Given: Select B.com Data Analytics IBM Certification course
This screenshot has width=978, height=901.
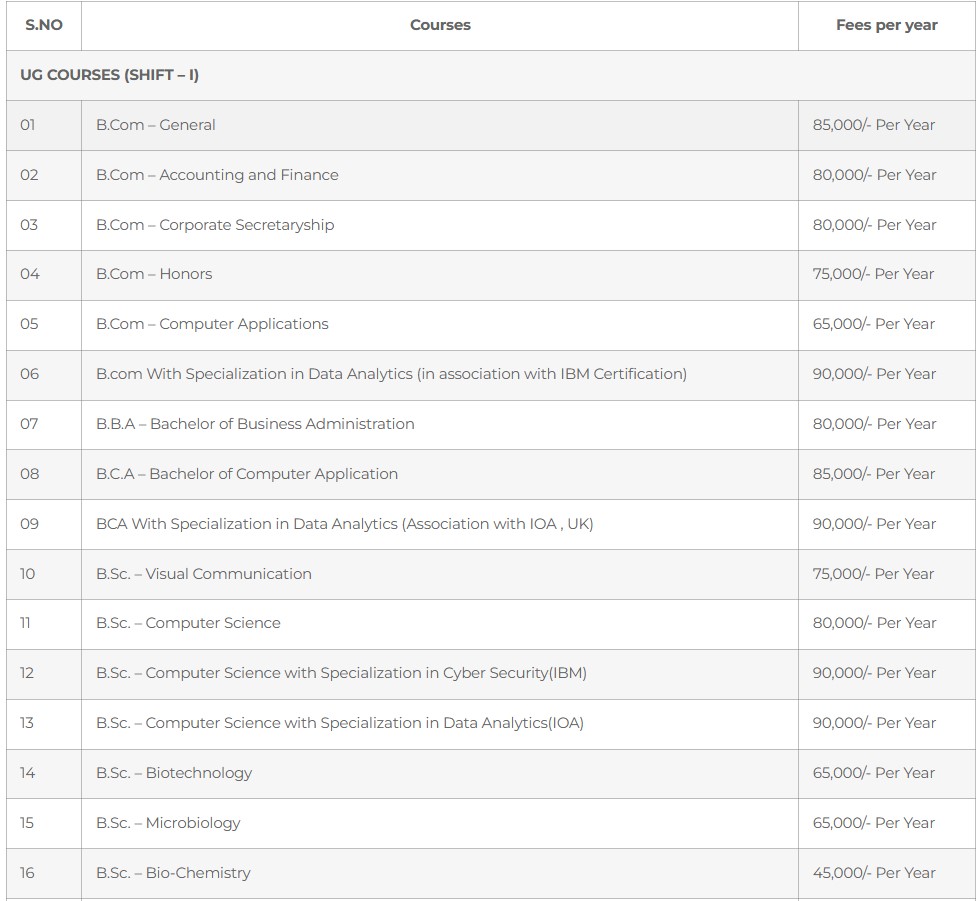Looking at the screenshot, I should point(391,373).
